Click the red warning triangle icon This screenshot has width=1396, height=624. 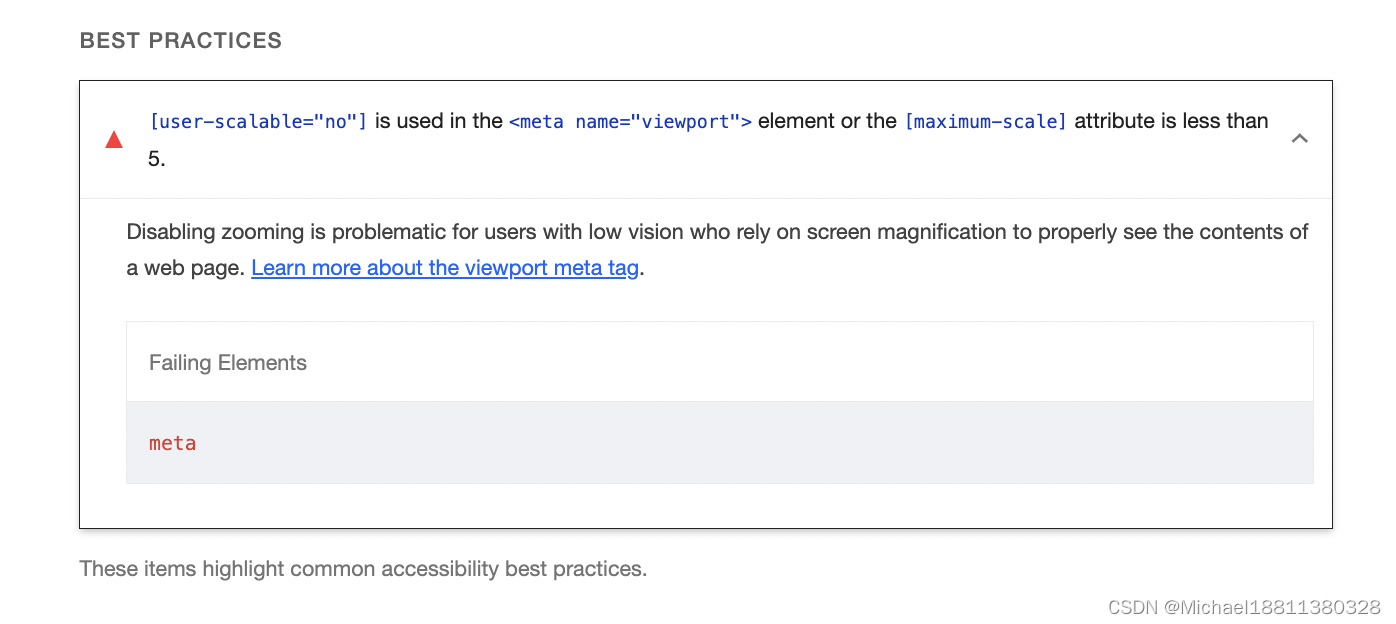pyautogui.click(x=114, y=140)
